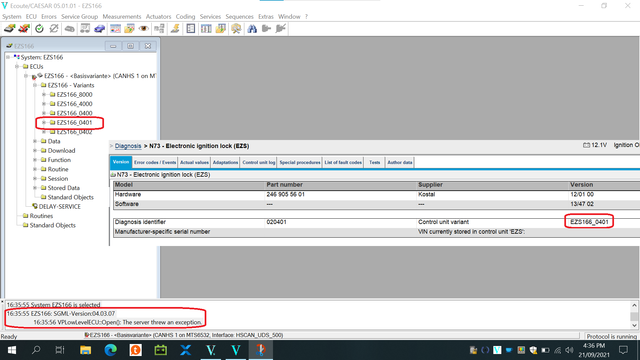Click the tools wrench toolbar icon
This screenshot has width=640, height=360.
pyautogui.click(x=236, y=29)
